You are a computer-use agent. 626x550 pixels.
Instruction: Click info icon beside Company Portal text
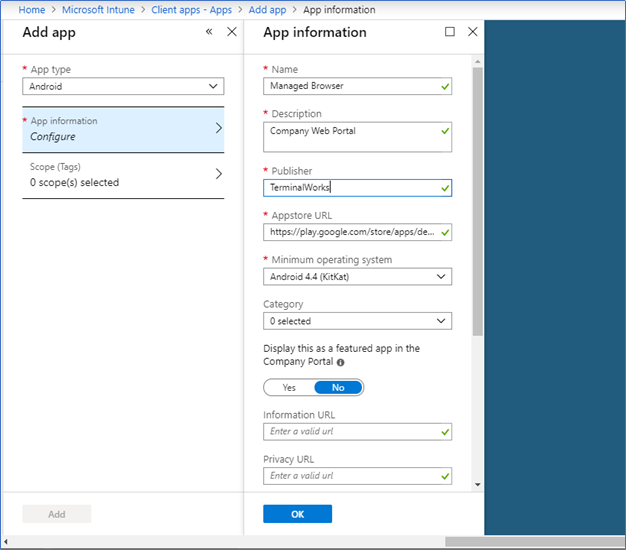pos(341,362)
